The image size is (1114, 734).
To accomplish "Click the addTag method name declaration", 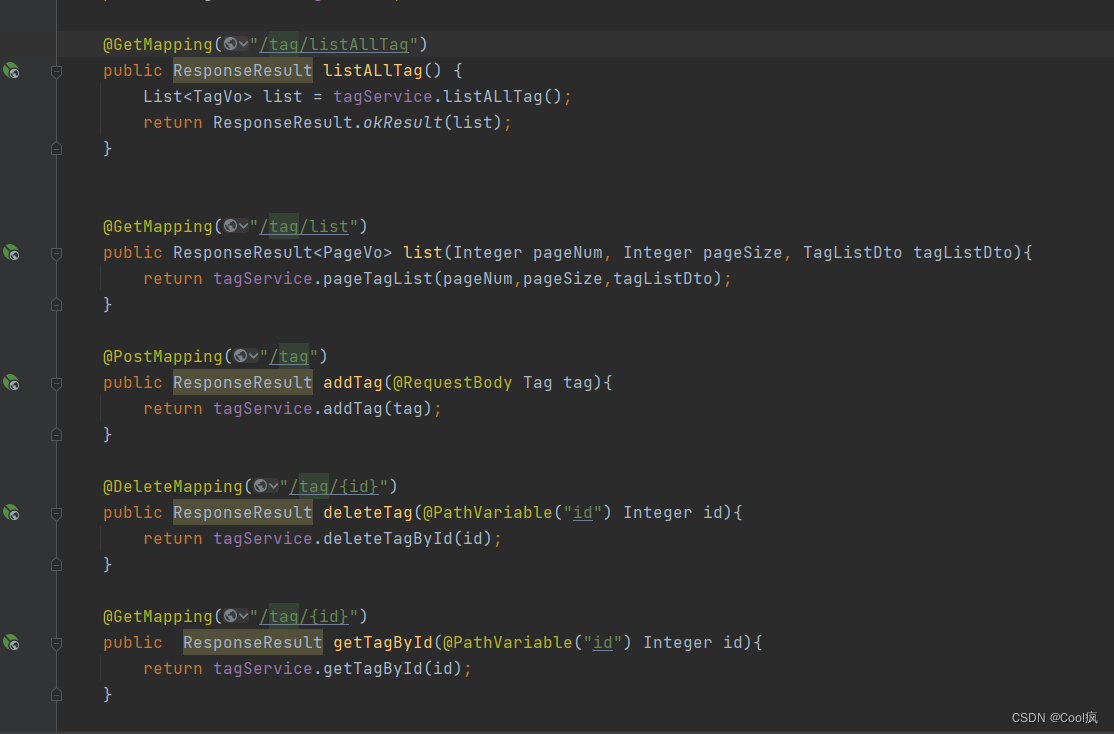I will point(353,382).
